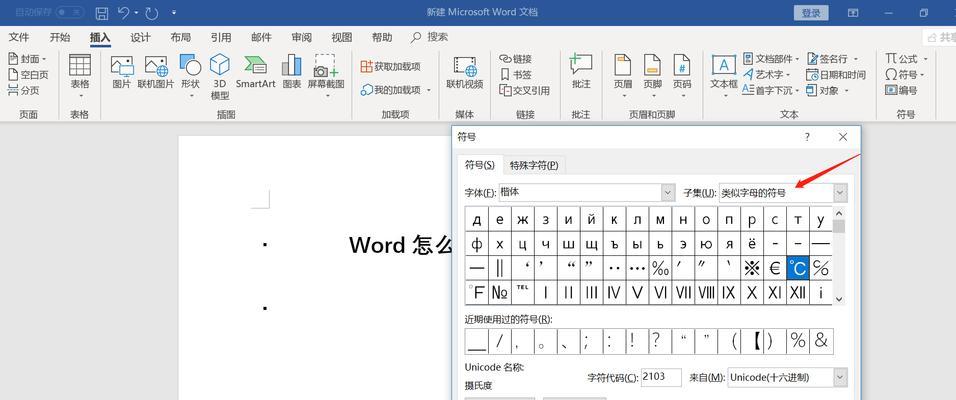956x400 pixels.
Task: Click the 编号 numbering icon
Action: pos(901,90)
